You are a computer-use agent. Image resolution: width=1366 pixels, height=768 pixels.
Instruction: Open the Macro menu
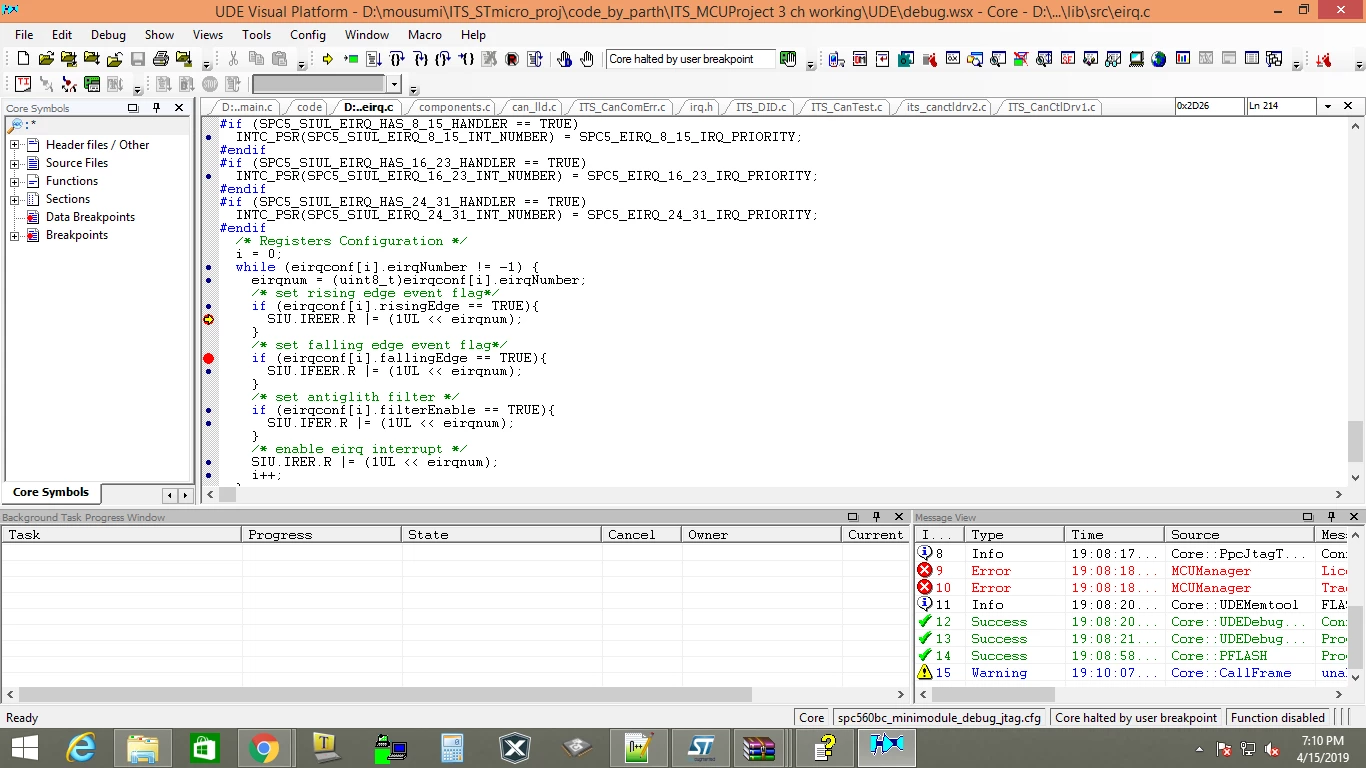point(425,34)
